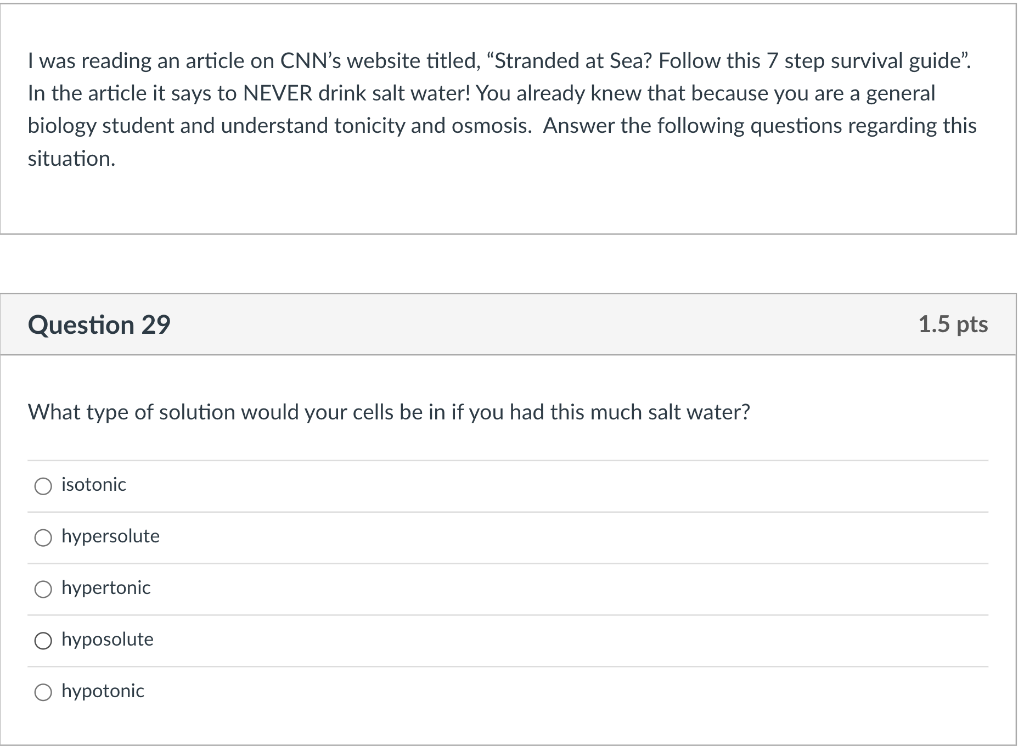Click the gray Question 29 header bar
The image size is (1024, 751).
click(508, 325)
